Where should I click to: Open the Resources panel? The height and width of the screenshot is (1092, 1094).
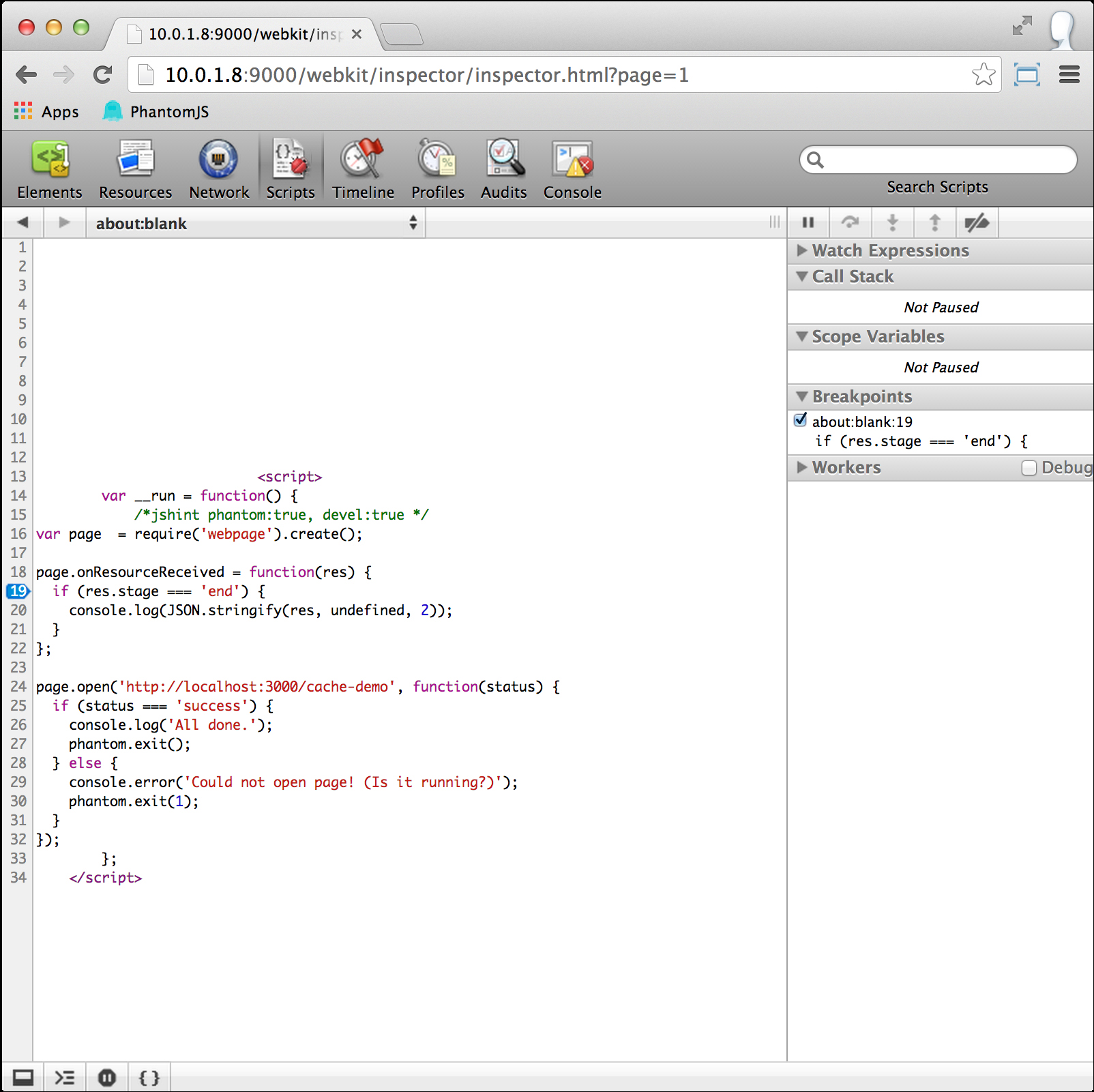coord(136,170)
